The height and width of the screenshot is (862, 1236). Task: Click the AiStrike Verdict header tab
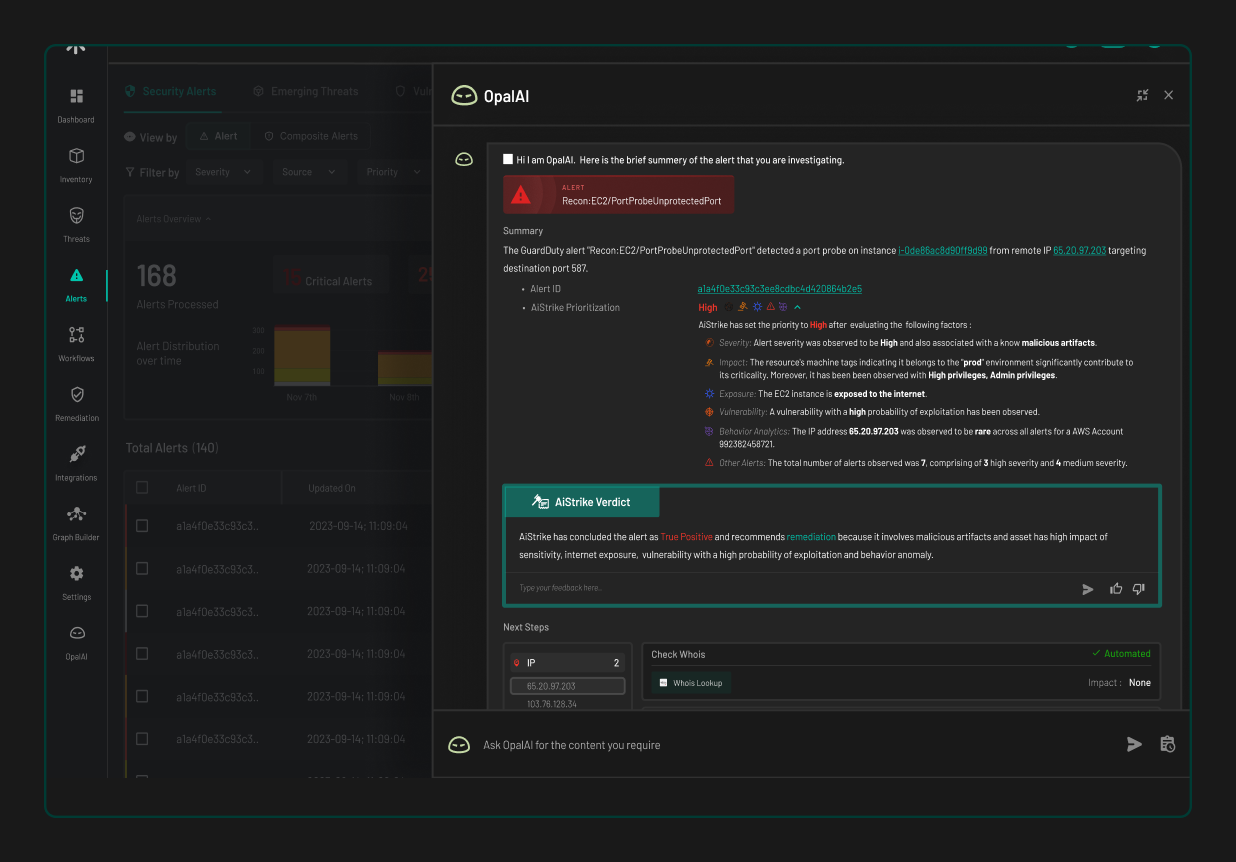click(x=582, y=502)
